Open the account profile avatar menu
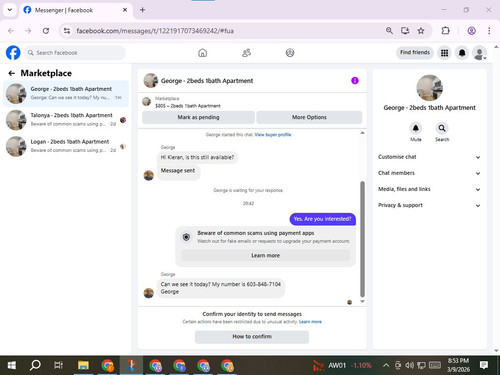This screenshot has height=375, width=500. tap(479, 53)
